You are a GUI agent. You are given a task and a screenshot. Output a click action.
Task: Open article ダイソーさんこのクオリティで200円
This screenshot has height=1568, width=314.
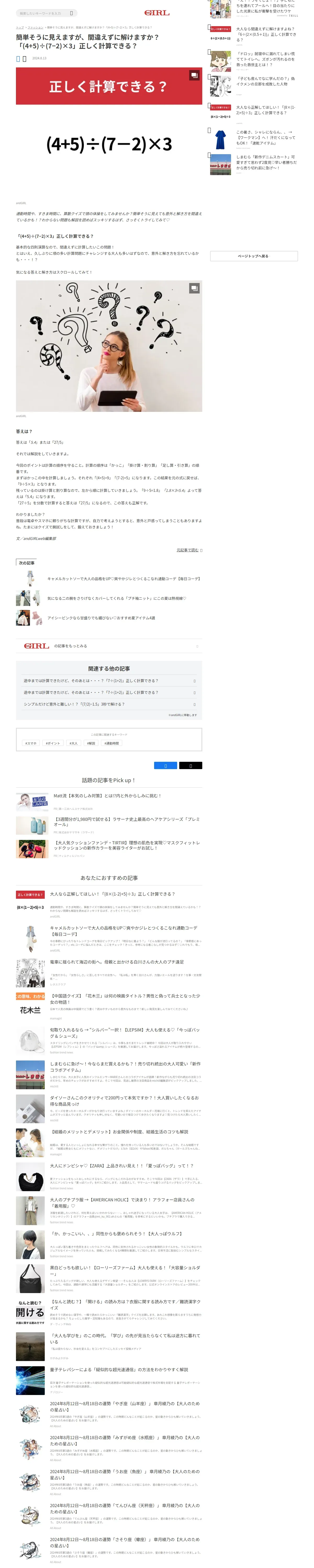pos(124,1100)
